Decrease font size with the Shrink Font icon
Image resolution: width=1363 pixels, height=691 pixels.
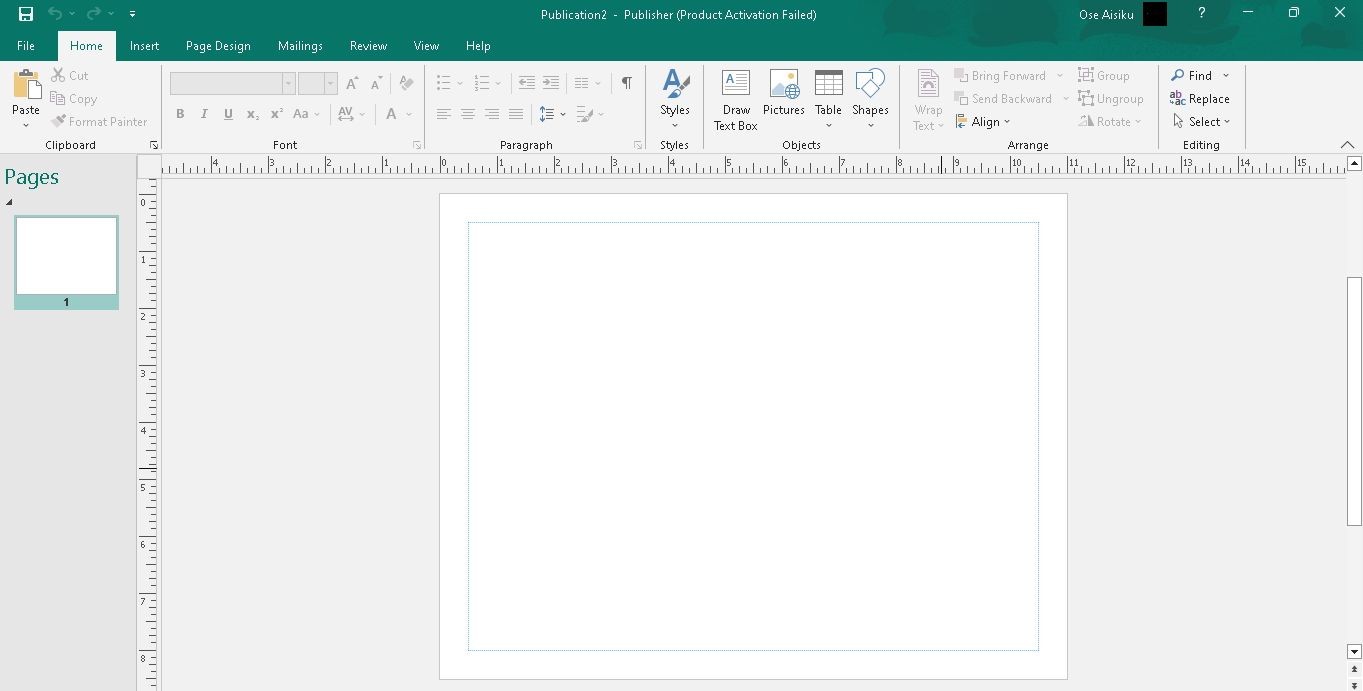[x=376, y=84]
